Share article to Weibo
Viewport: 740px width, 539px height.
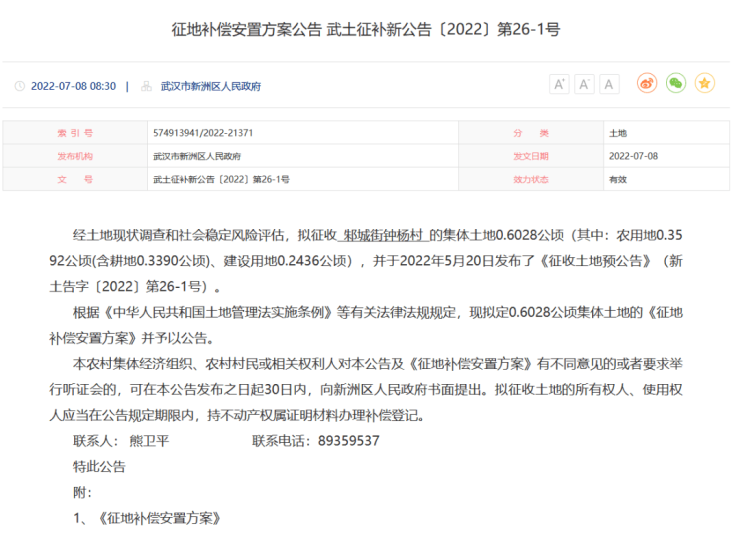647,84
